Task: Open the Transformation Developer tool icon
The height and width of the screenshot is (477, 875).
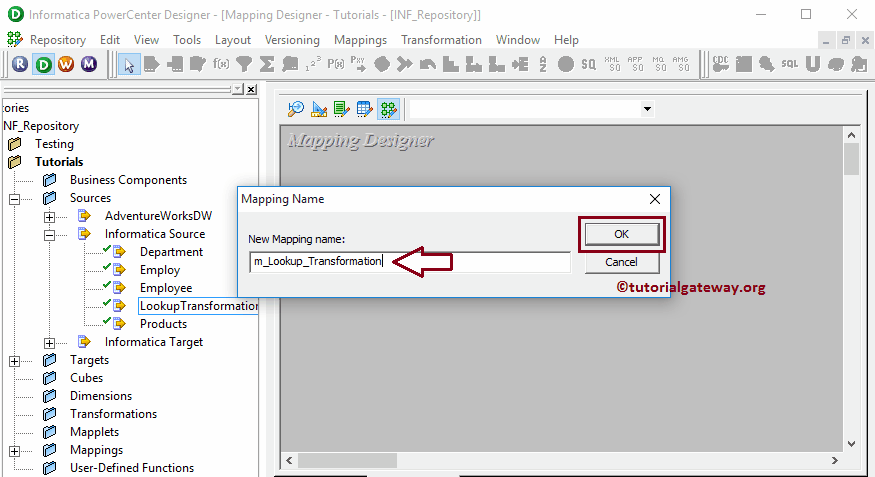Action: pos(342,109)
